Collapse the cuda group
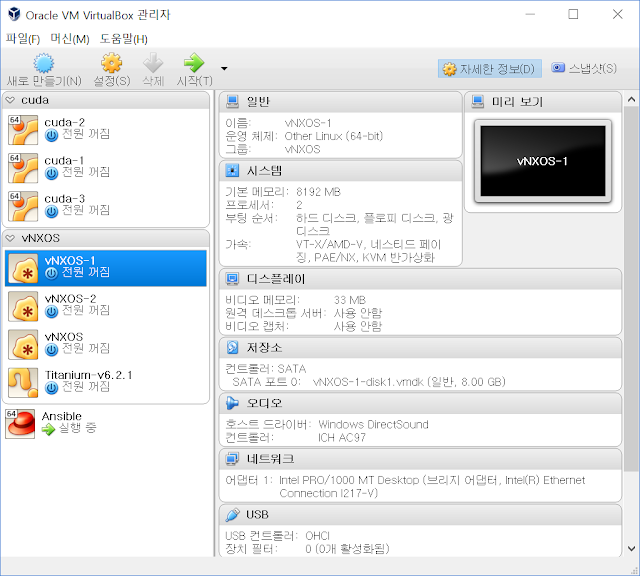The height and width of the screenshot is (576, 640). point(11,100)
